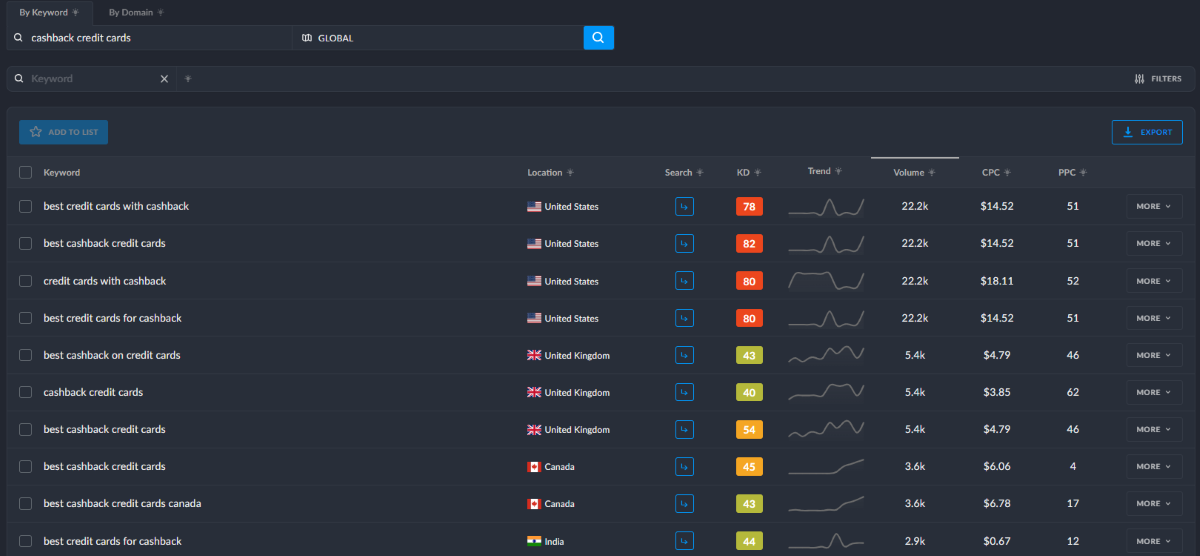
Task: Check the 'best cashback credit cards' United States row
Action: (25, 244)
